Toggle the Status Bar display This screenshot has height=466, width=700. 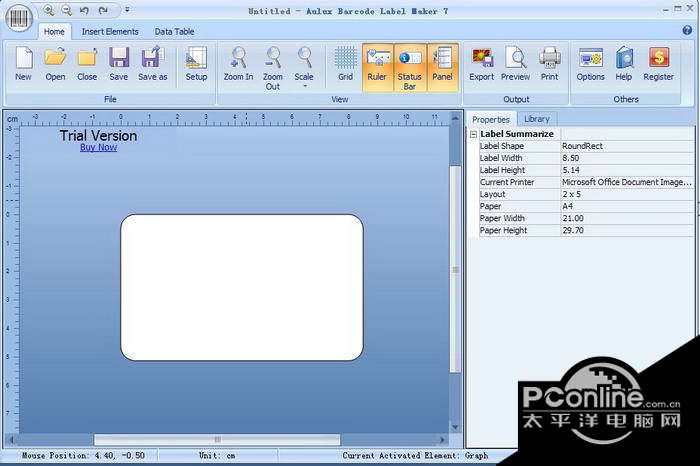(410, 68)
